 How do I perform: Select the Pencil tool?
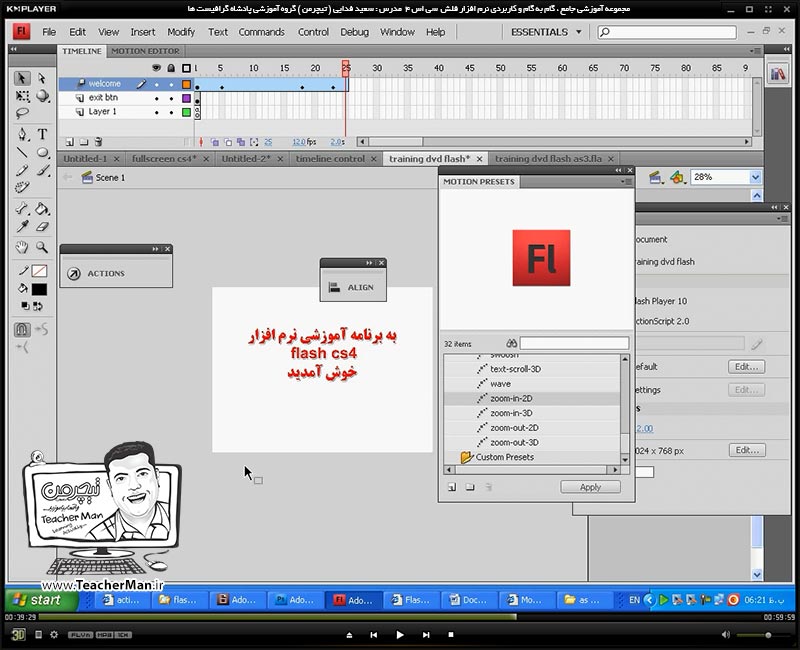point(22,170)
